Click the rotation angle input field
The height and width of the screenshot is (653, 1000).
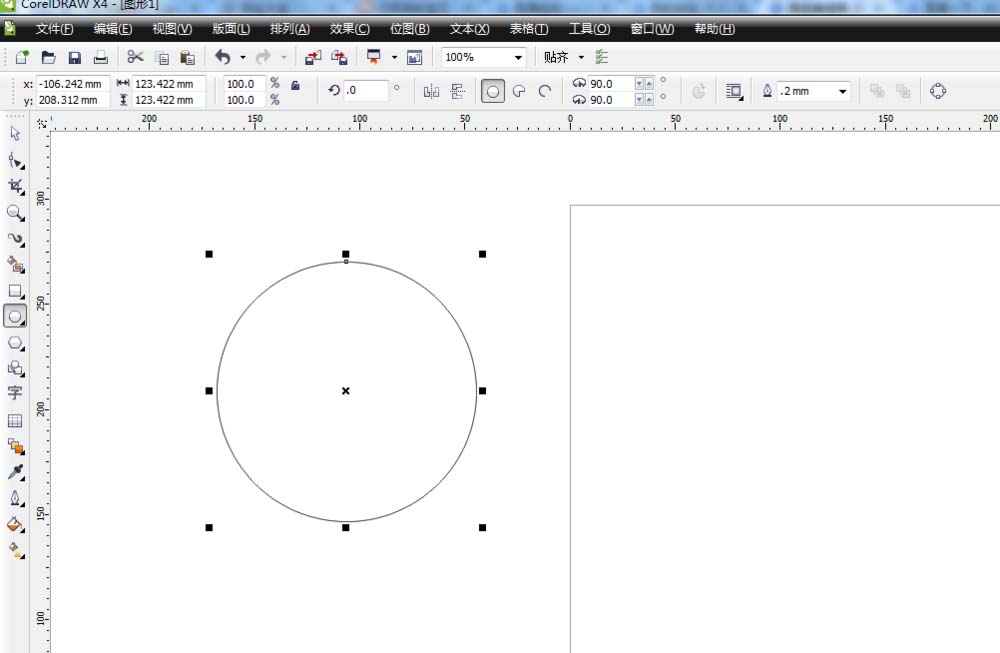coord(366,91)
